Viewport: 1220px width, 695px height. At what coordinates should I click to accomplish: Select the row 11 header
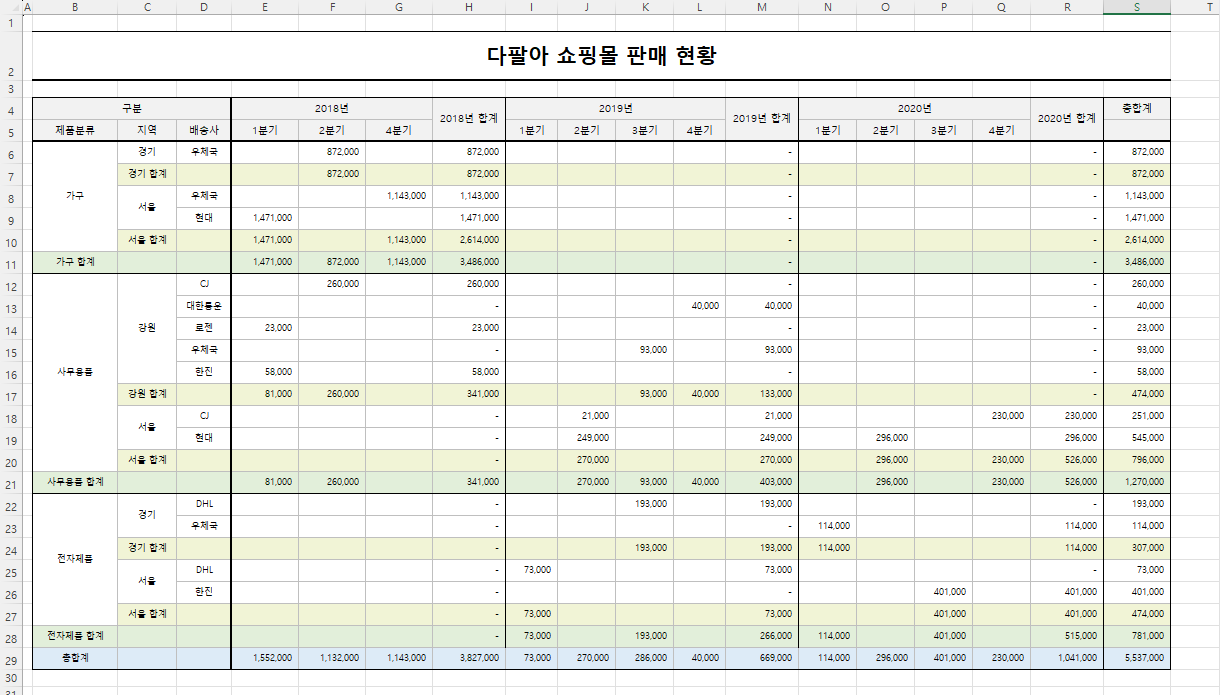10,262
